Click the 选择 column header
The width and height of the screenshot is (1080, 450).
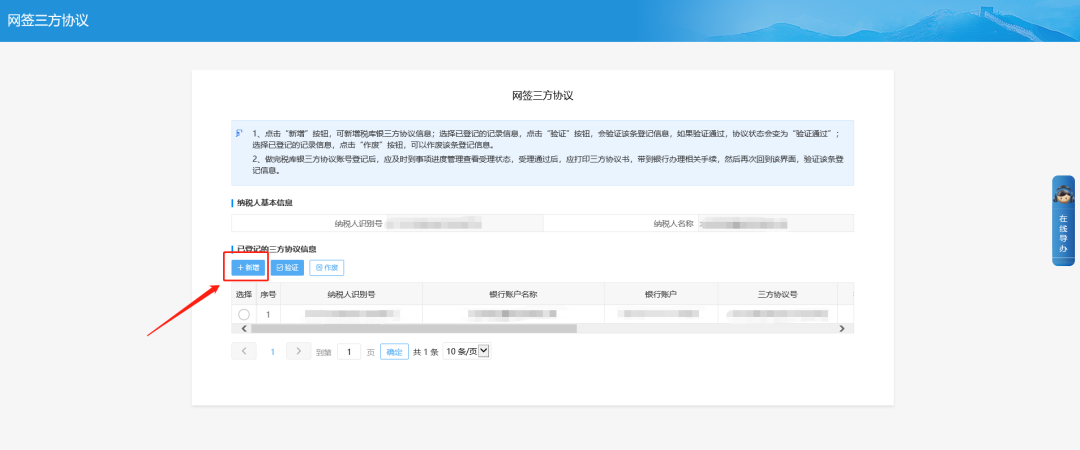click(244, 294)
